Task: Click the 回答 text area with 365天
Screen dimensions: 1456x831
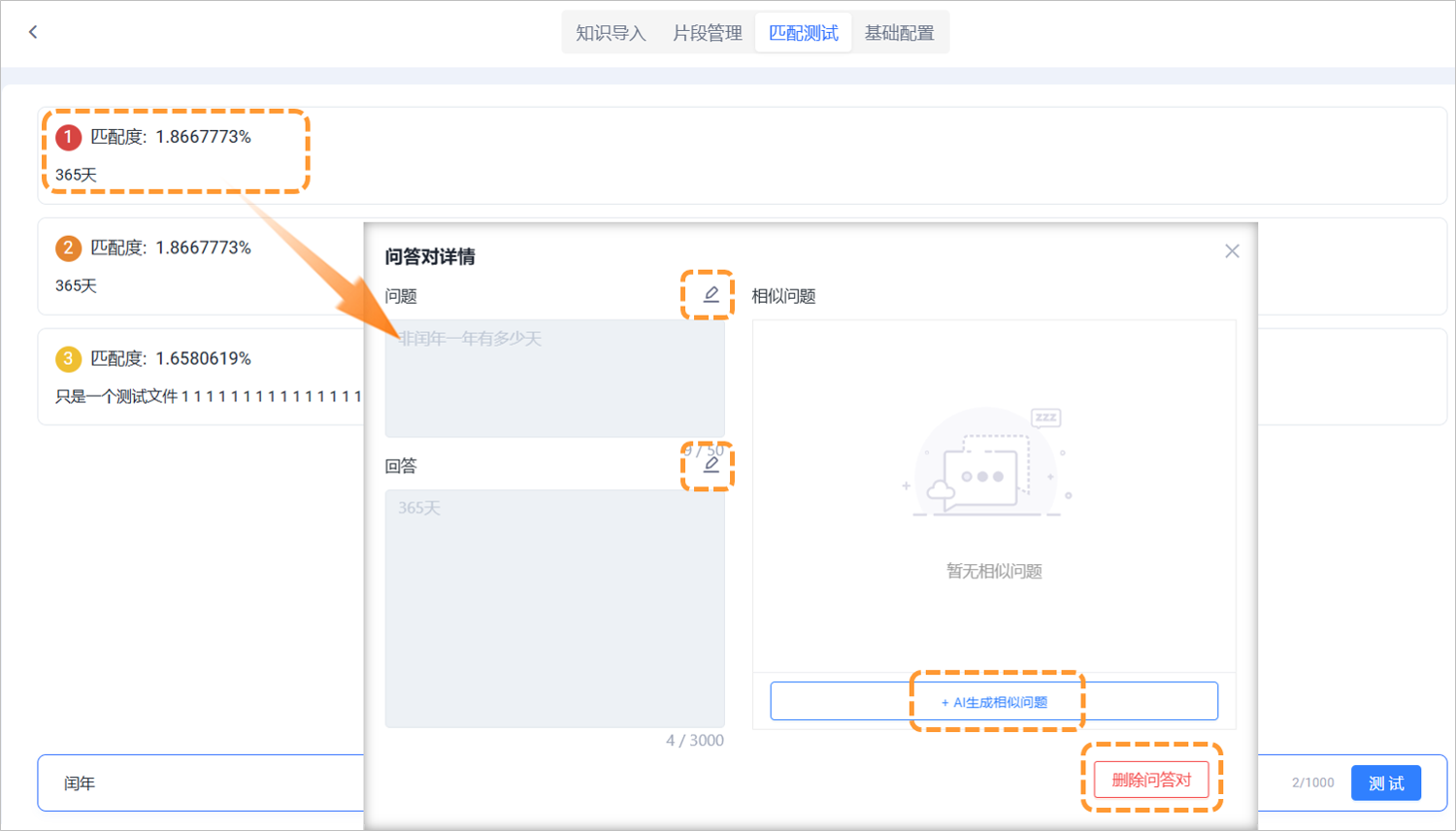Action: click(x=554, y=608)
